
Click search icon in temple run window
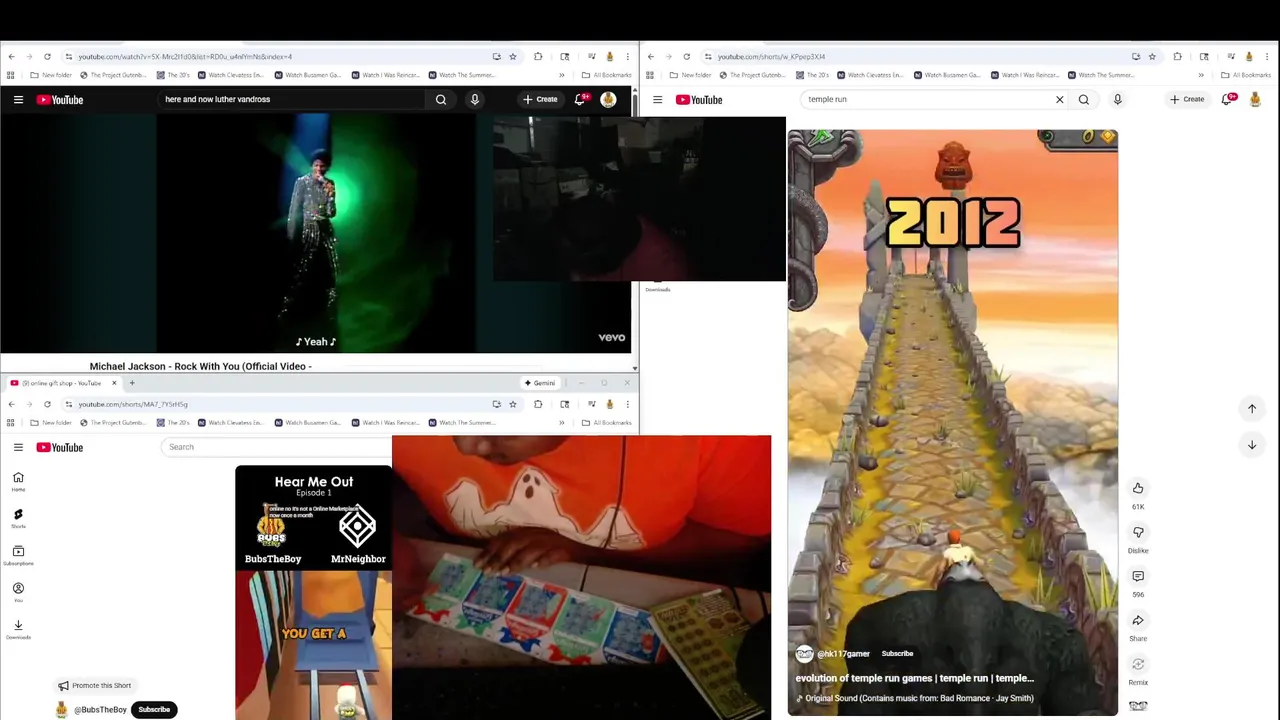(1084, 99)
